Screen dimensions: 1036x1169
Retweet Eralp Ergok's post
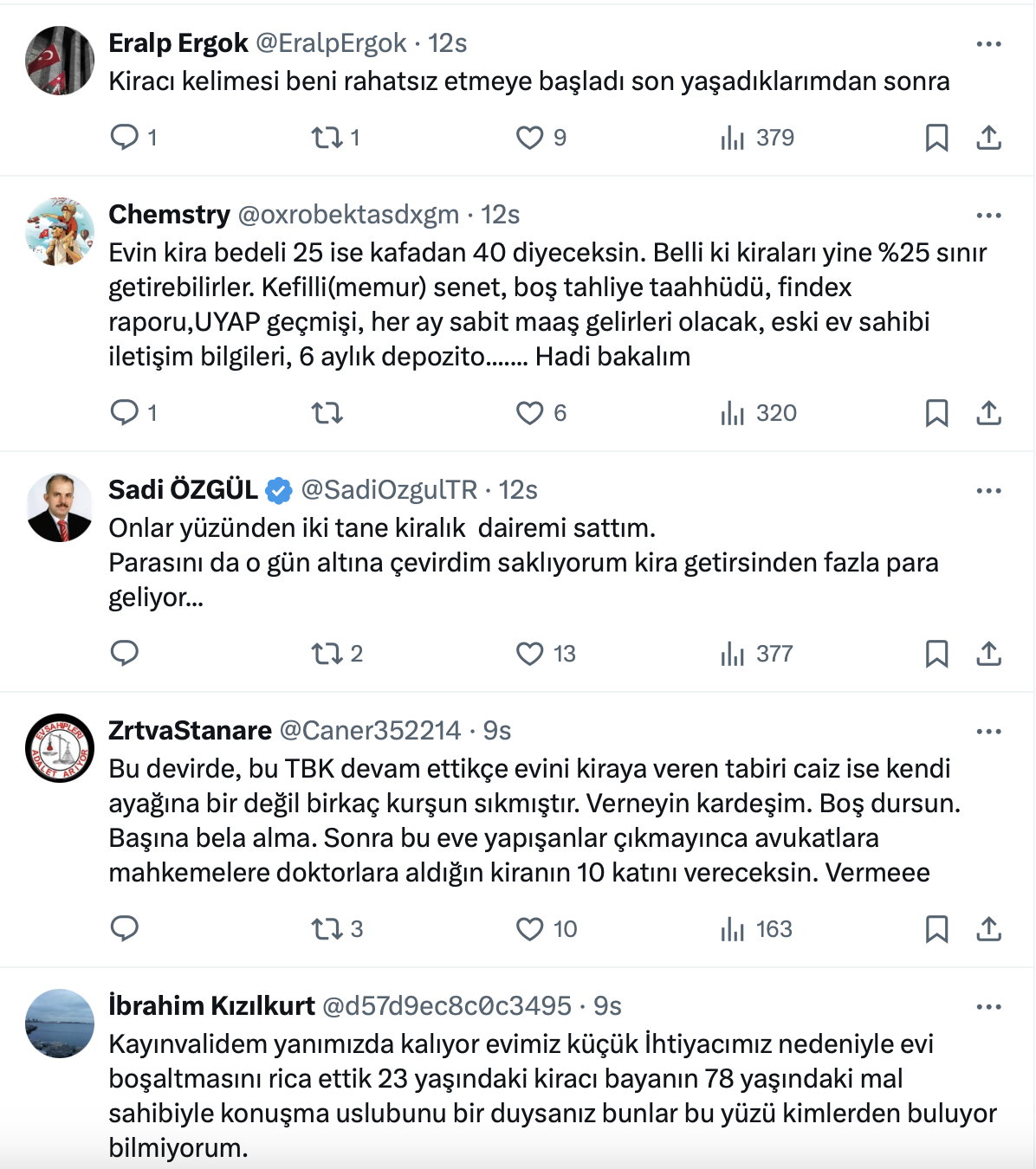(x=327, y=137)
